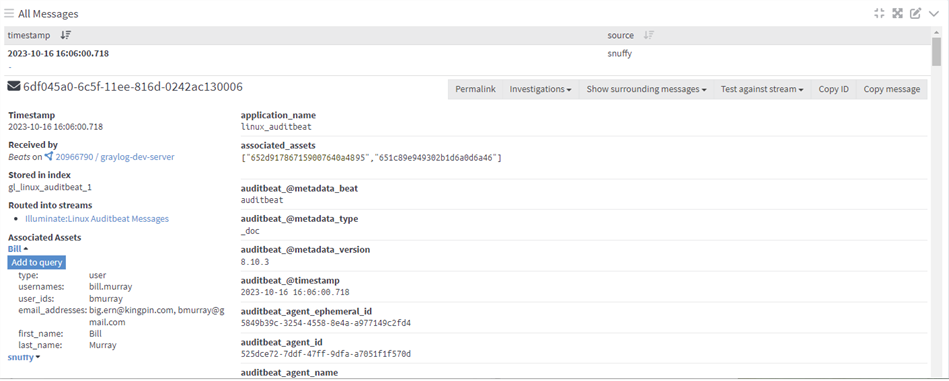Image resolution: width=949 pixels, height=381 pixels.
Task: Click the _doc metadata type value
Action: [x=251, y=231]
